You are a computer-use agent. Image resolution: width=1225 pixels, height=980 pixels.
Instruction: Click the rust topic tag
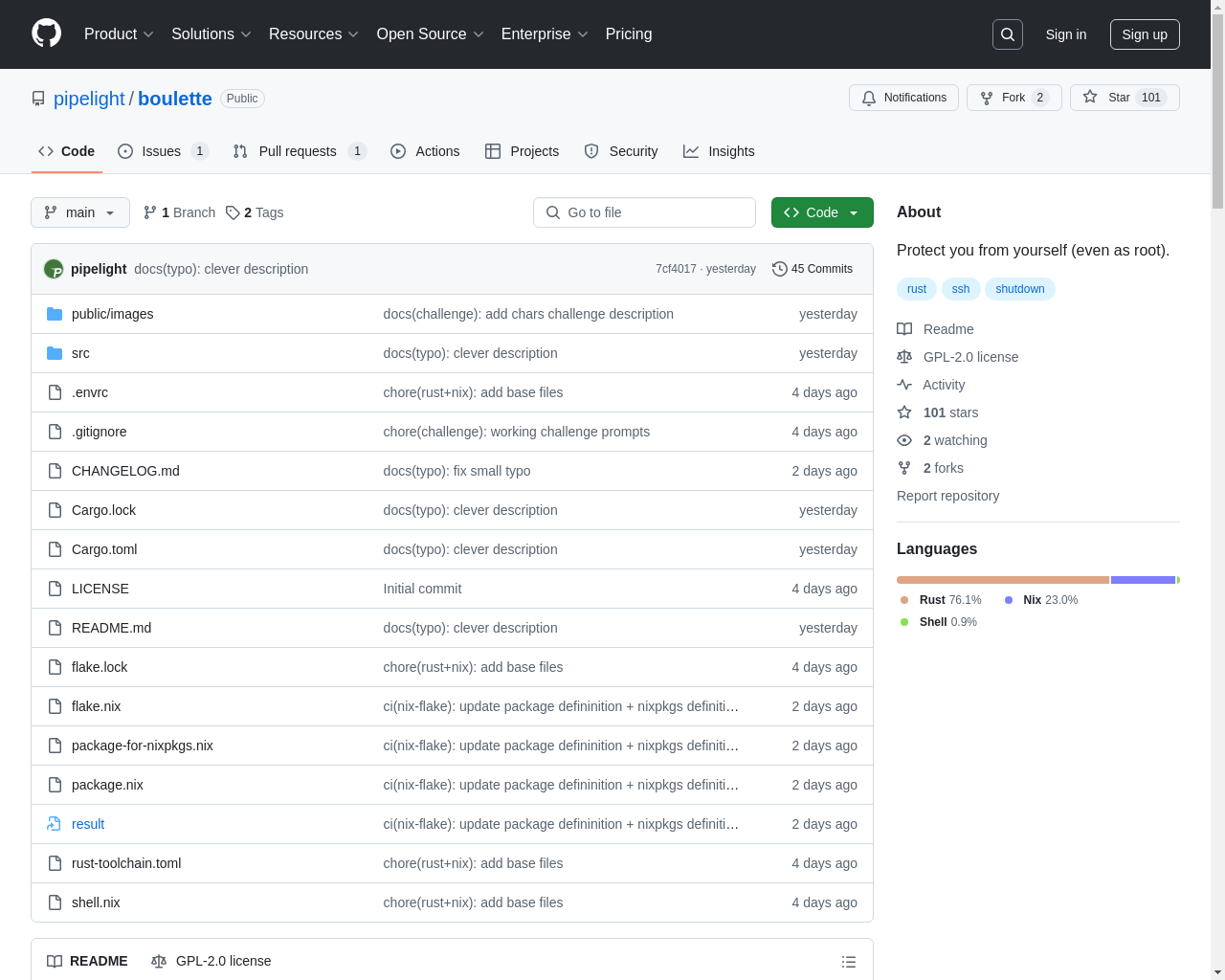click(917, 289)
